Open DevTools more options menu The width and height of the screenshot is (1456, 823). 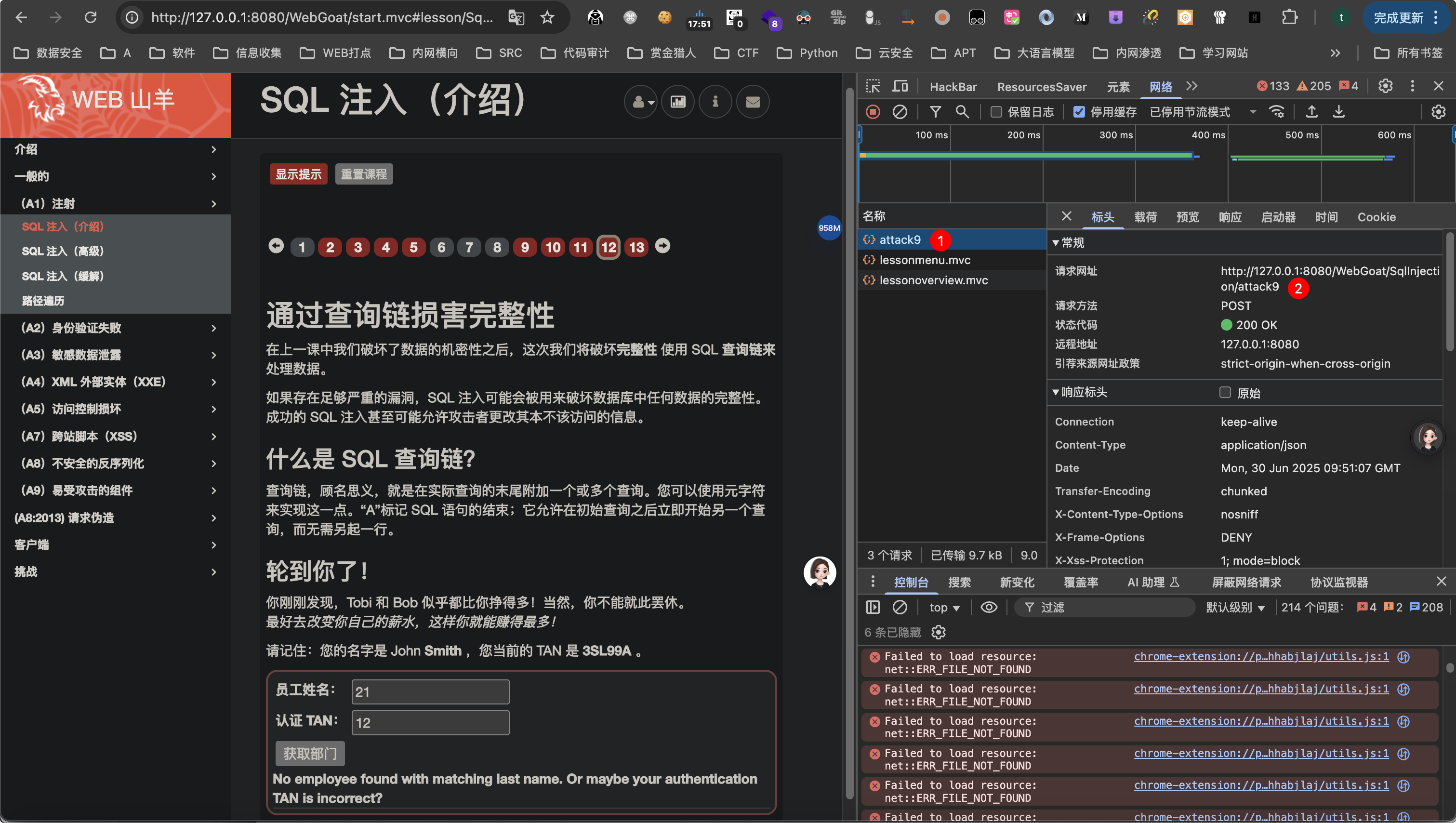click(x=1412, y=86)
